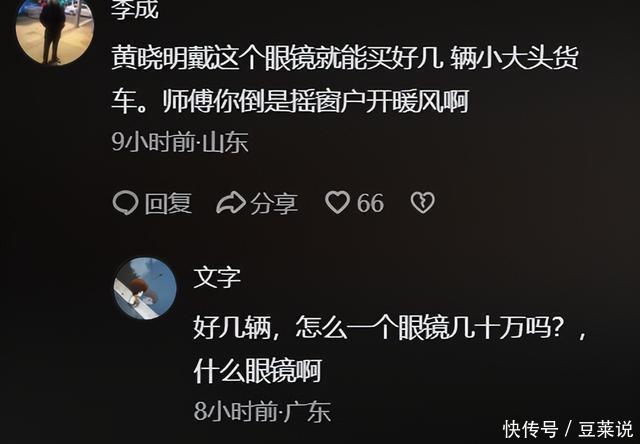Viewport: 640px width, 444px height.
Task: Click the 回复 reply label
Action: coord(168,203)
